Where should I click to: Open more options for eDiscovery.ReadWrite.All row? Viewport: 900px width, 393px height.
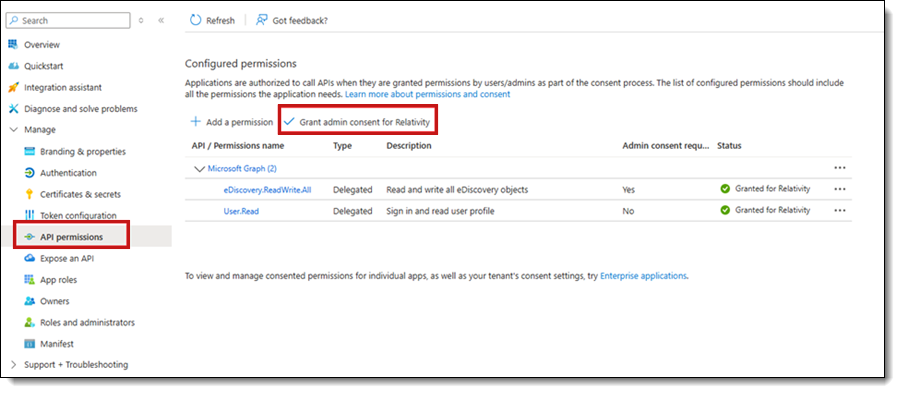pyautogui.click(x=840, y=189)
